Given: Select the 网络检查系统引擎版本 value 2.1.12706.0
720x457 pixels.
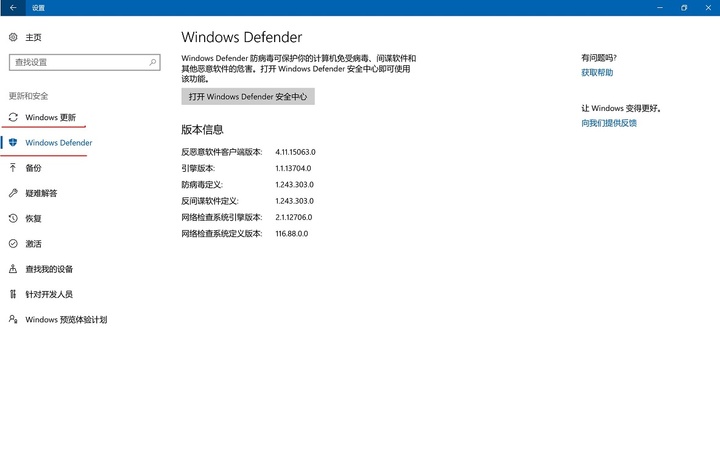Looking at the screenshot, I should (x=293, y=217).
